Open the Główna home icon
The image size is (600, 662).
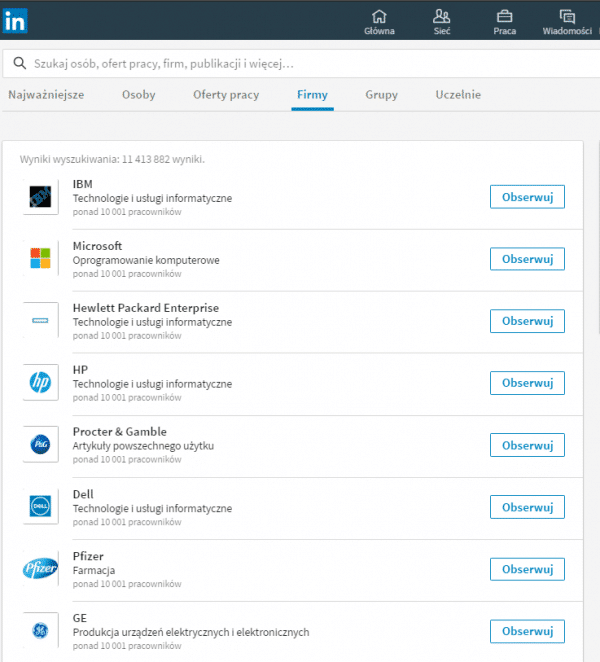point(379,17)
